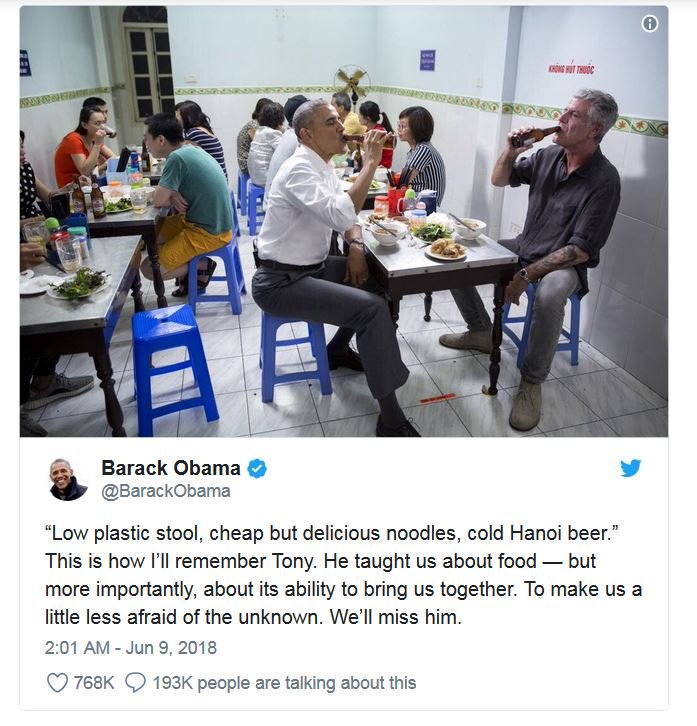The height and width of the screenshot is (726, 697).
Task: Click the wall fan in the photo
Action: pyautogui.click(x=352, y=82)
